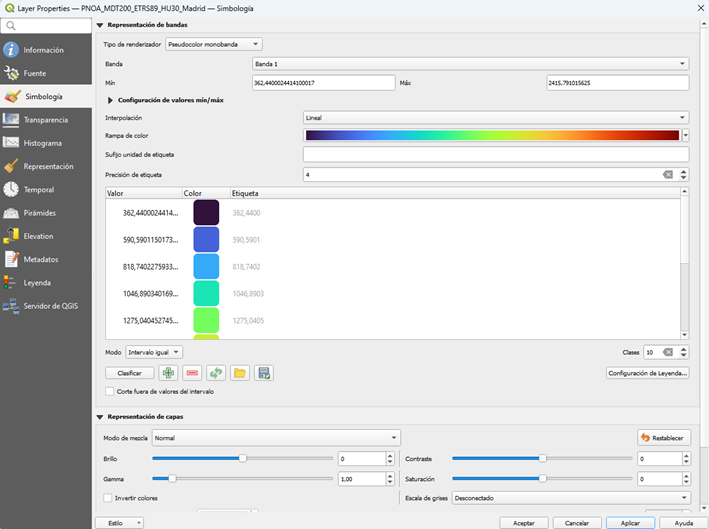The height and width of the screenshot is (529, 709).
Task: Click the Mín value input field
Action: tap(324, 82)
